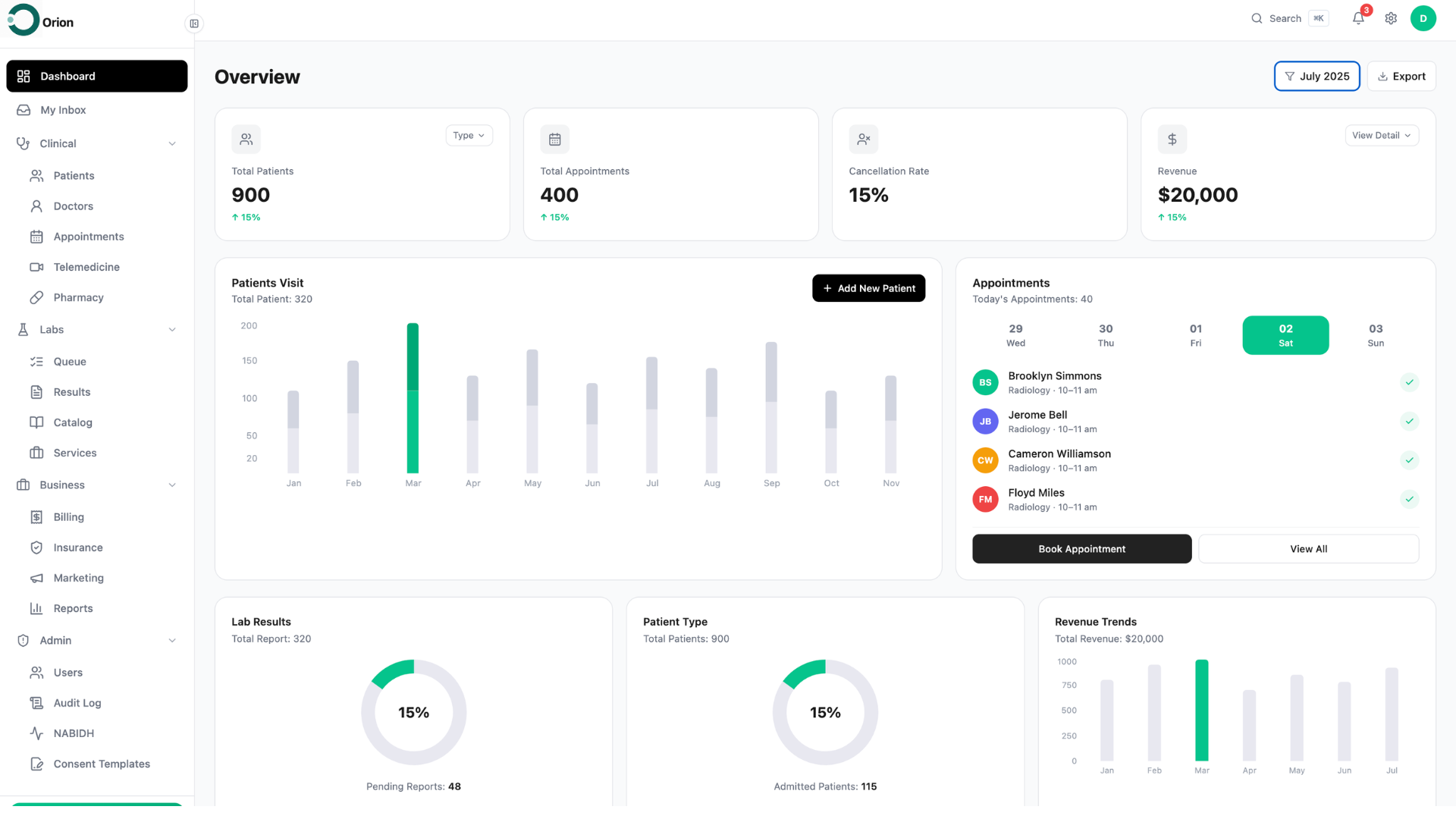
Task: Click Cameron Williamson CW avatar
Action: (x=985, y=460)
